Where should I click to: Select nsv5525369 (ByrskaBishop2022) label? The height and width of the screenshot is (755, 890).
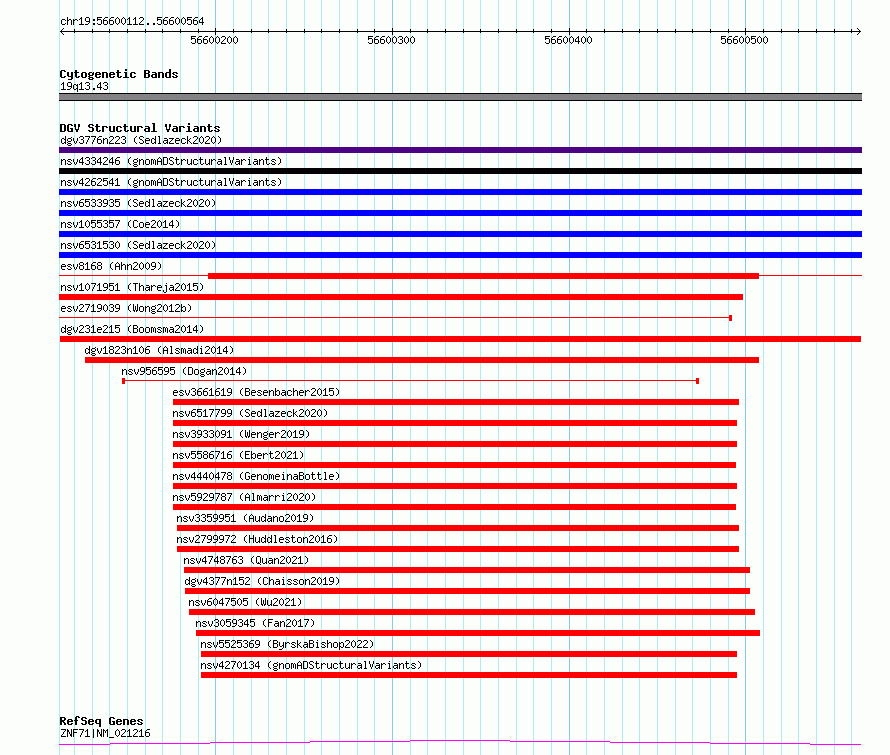(287, 644)
